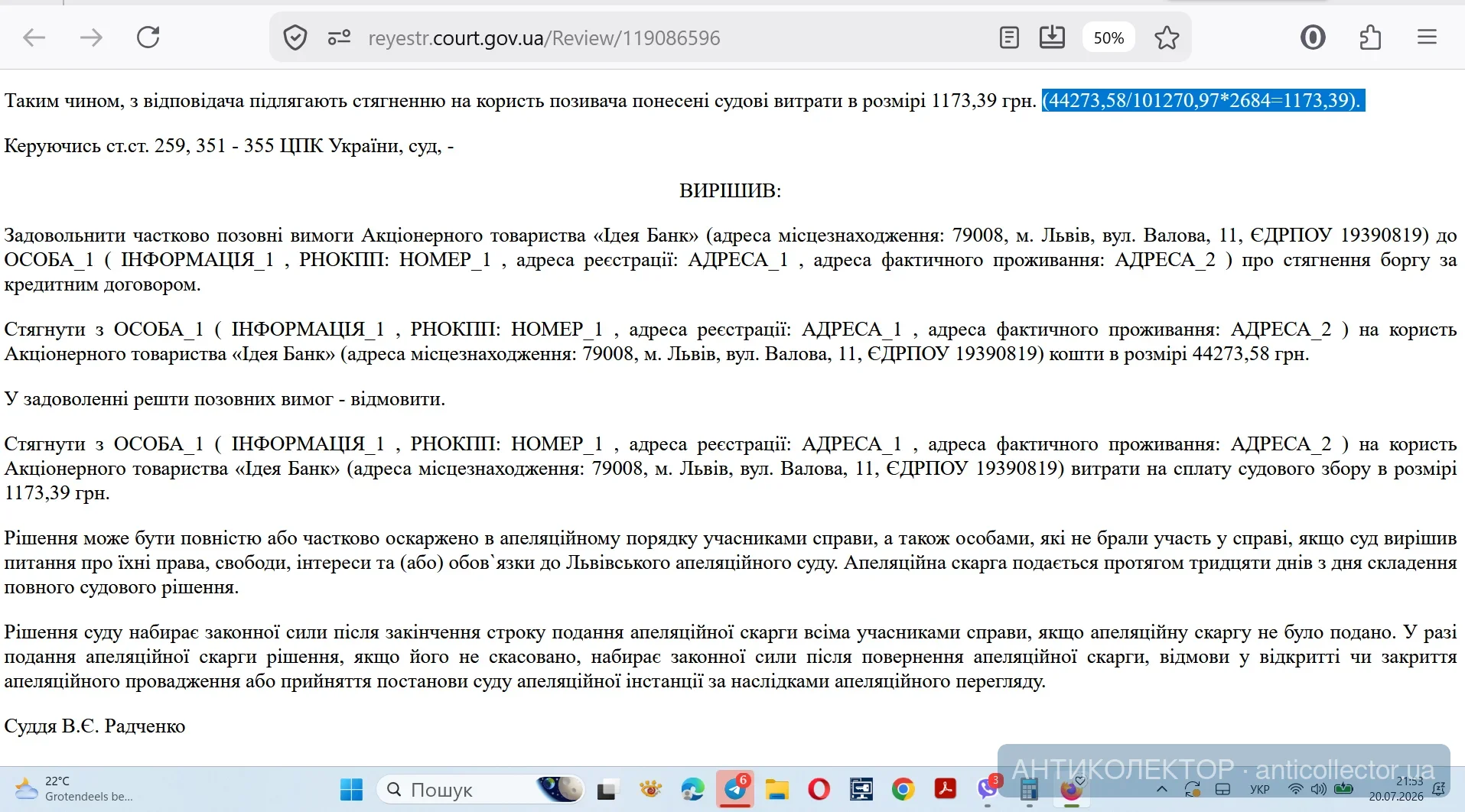
Task: Open Adobe Acrobat from the taskbar
Action: click(x=946, y=789)
